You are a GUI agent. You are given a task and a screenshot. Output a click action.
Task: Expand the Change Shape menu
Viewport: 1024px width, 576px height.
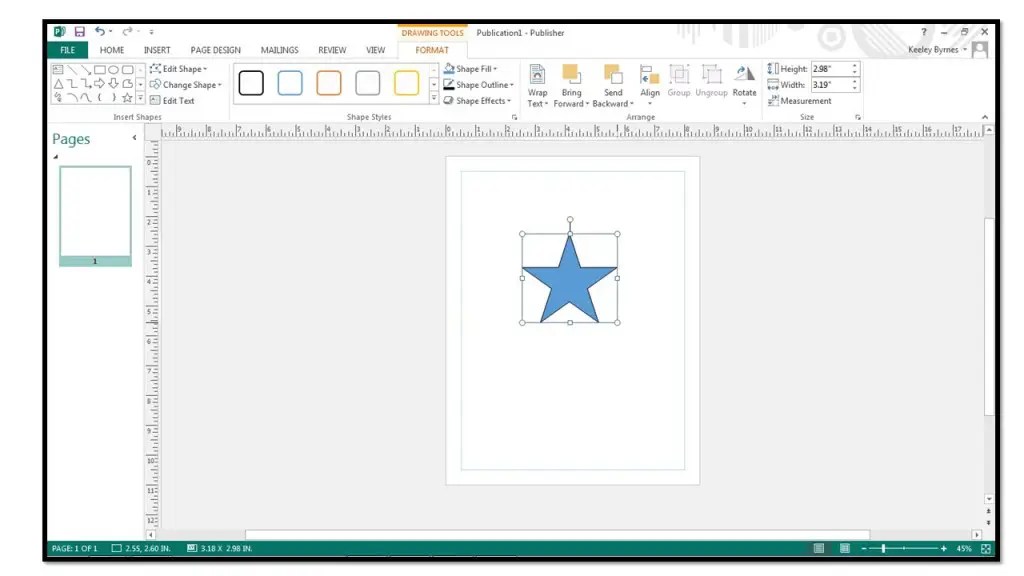click(186, 84)
